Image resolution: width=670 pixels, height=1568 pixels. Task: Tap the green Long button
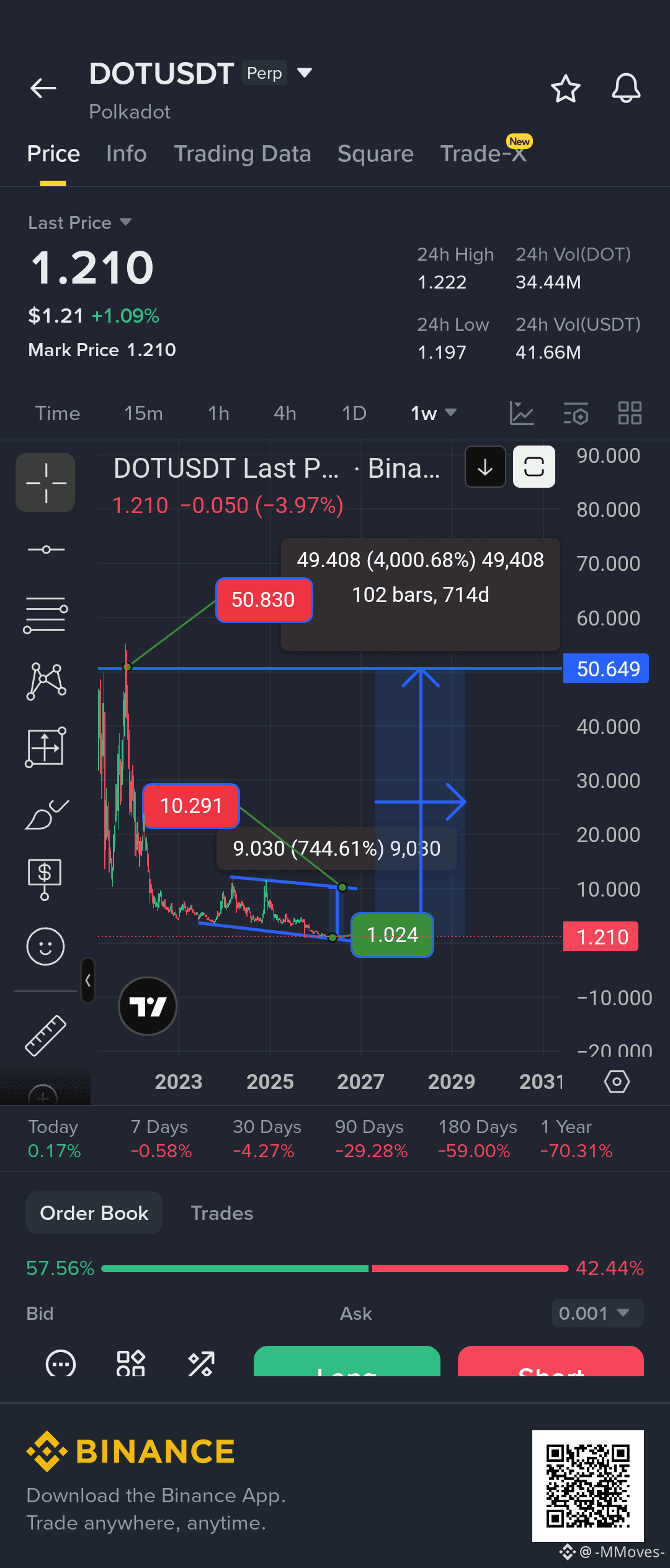(x=347, y=1361)
